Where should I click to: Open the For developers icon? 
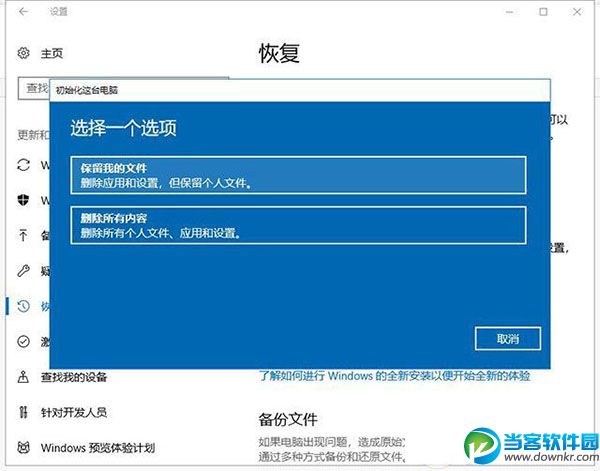(x=23, y=412)
